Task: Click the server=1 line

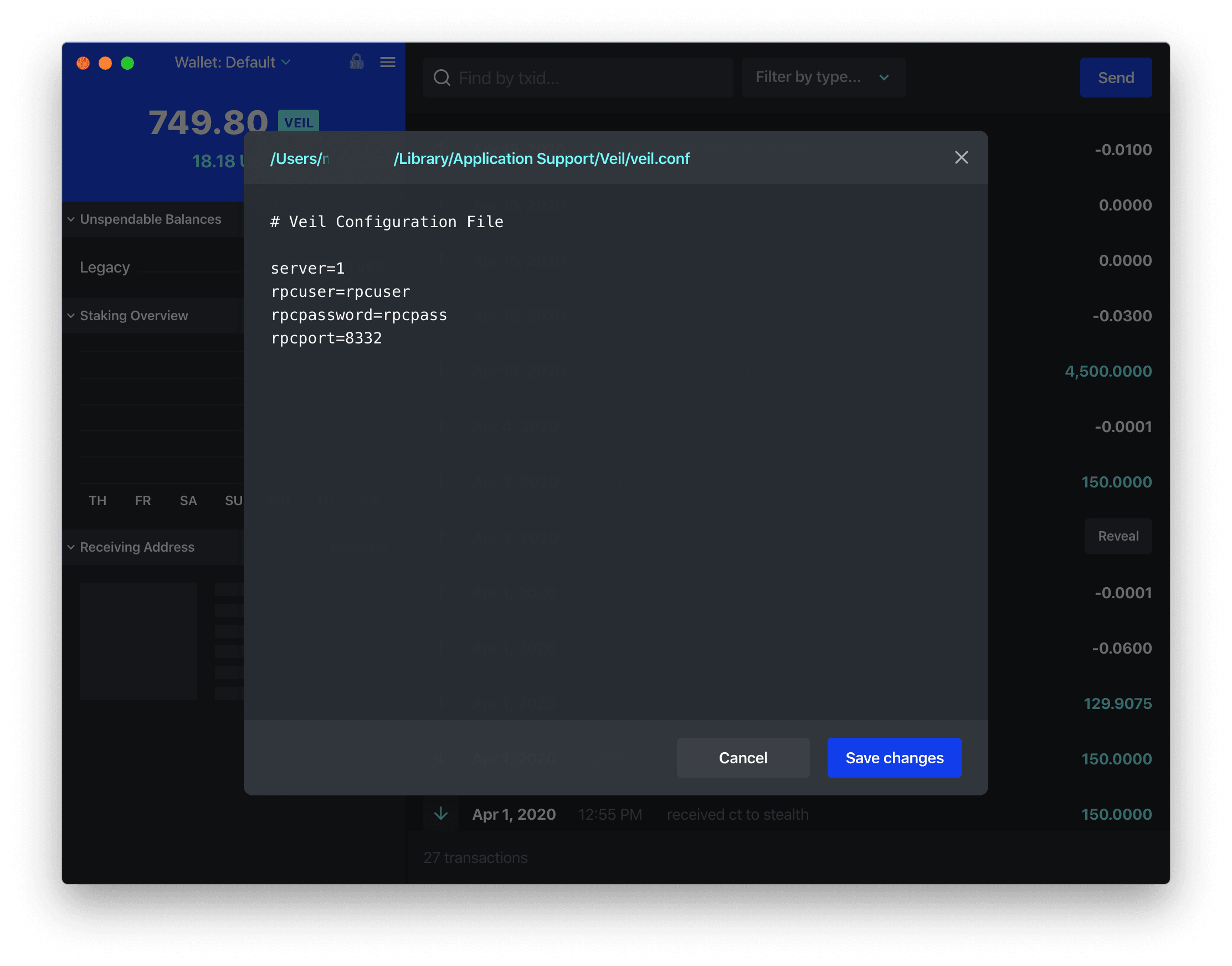Action: click(x=307, y=269)
